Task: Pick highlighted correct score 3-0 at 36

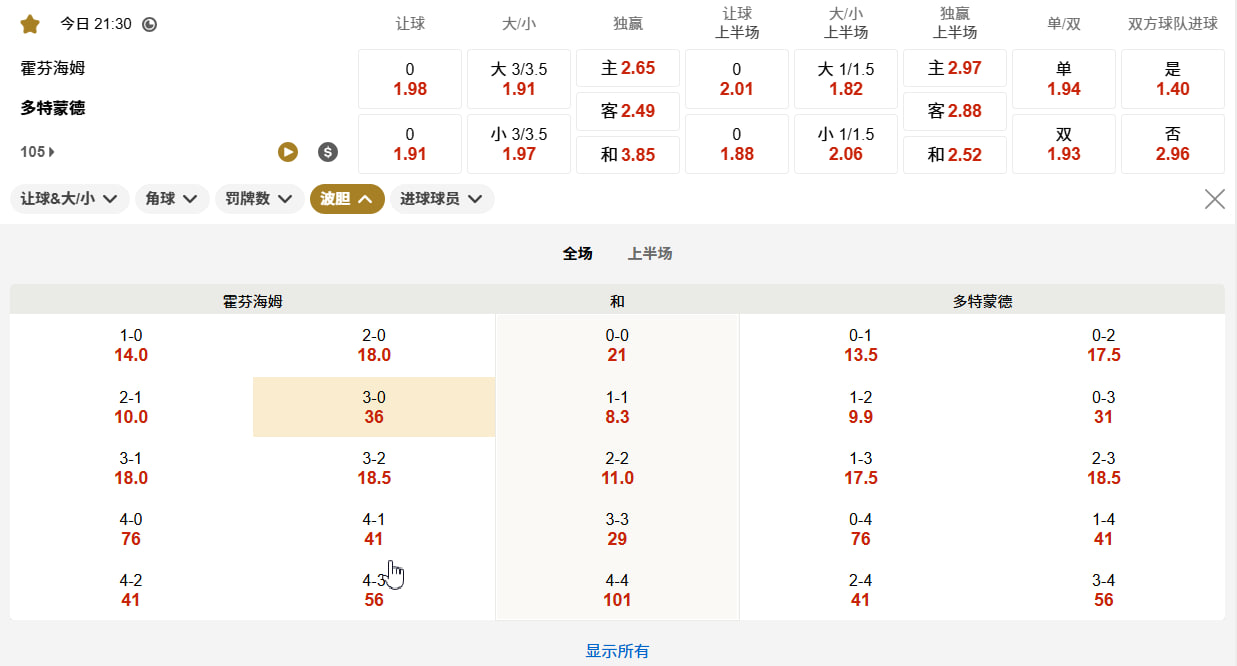Action: pyautogui.click(x=374, y=407)
